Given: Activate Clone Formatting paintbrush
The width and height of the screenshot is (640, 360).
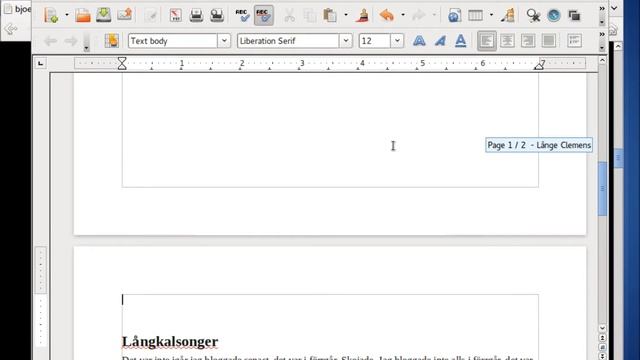Looking at the screenshot, I should pyautogui.click(x=362, y=16).
